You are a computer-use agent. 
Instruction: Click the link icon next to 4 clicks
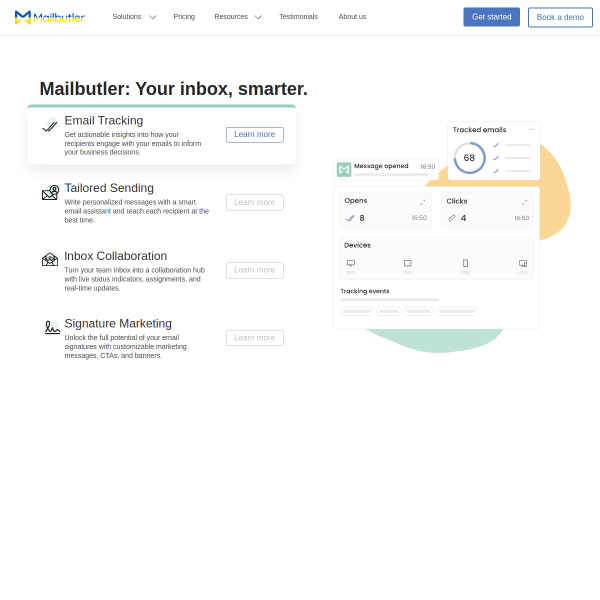(452, 218)
